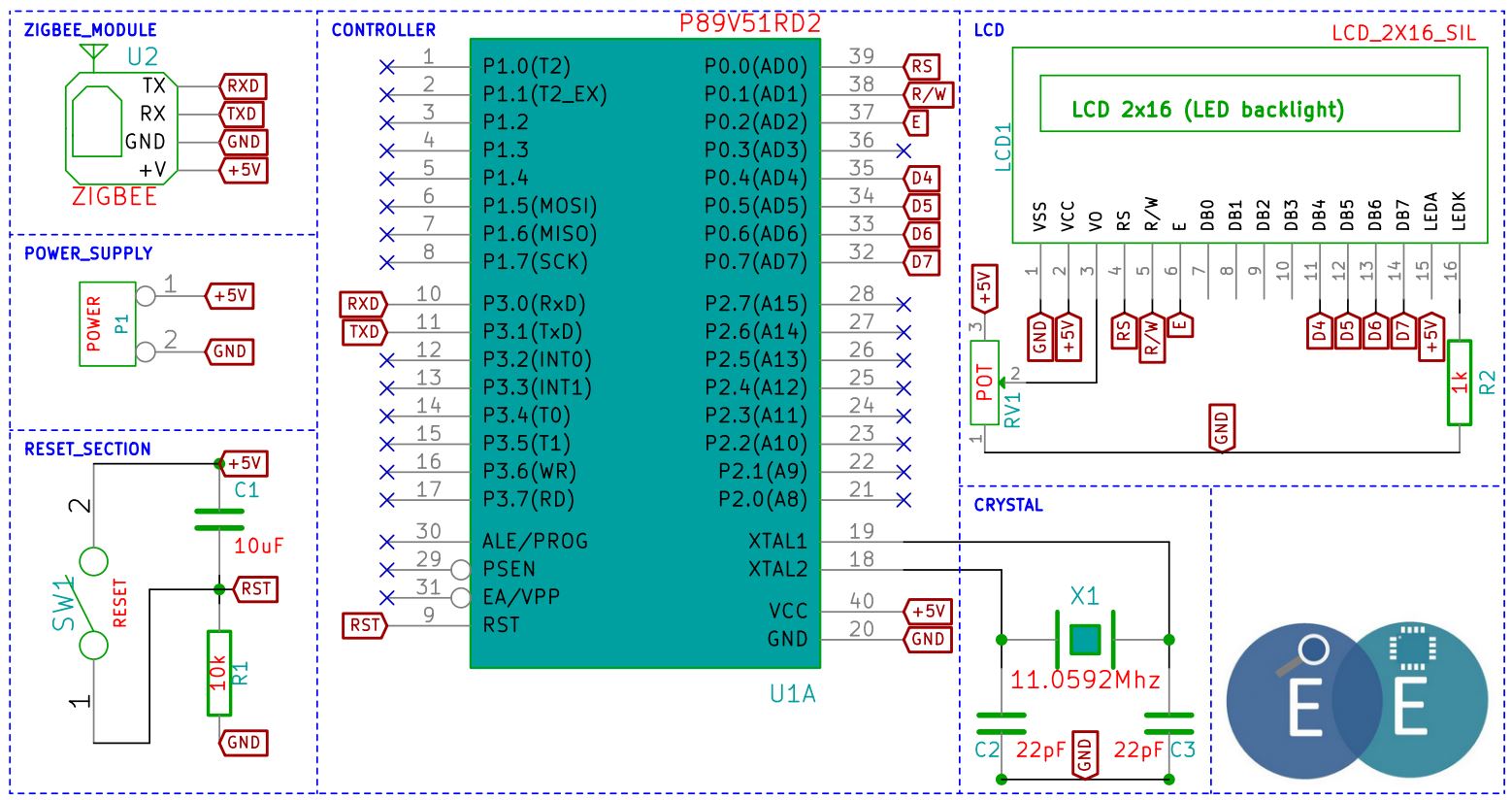Select the P89V51RD2 part name
1512x800 pixels.
[x=750, y=24]
